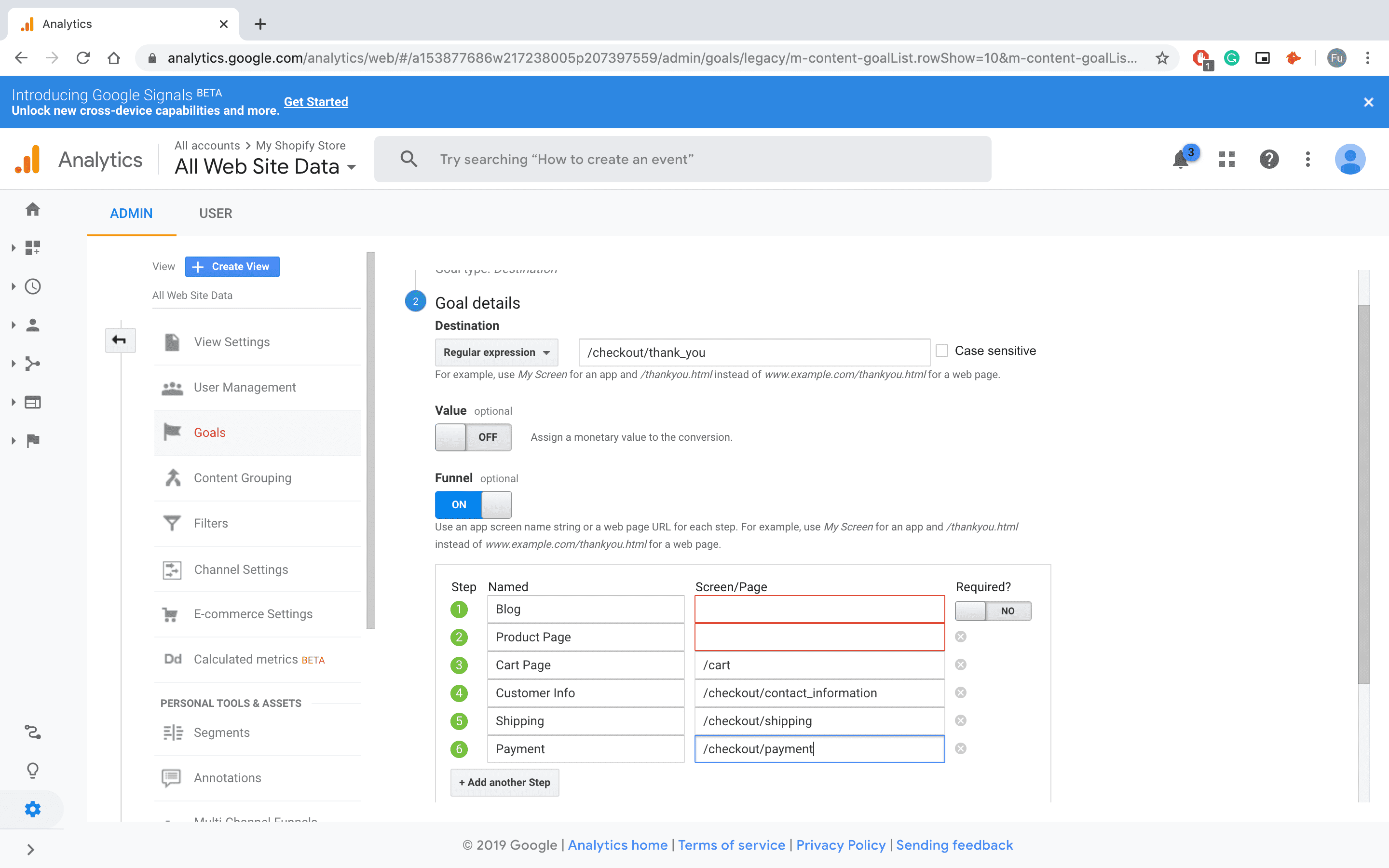Click the admin menu vertical scrollbar
The height and width of the screenshot is (868, 1389).
pos(371,440)
